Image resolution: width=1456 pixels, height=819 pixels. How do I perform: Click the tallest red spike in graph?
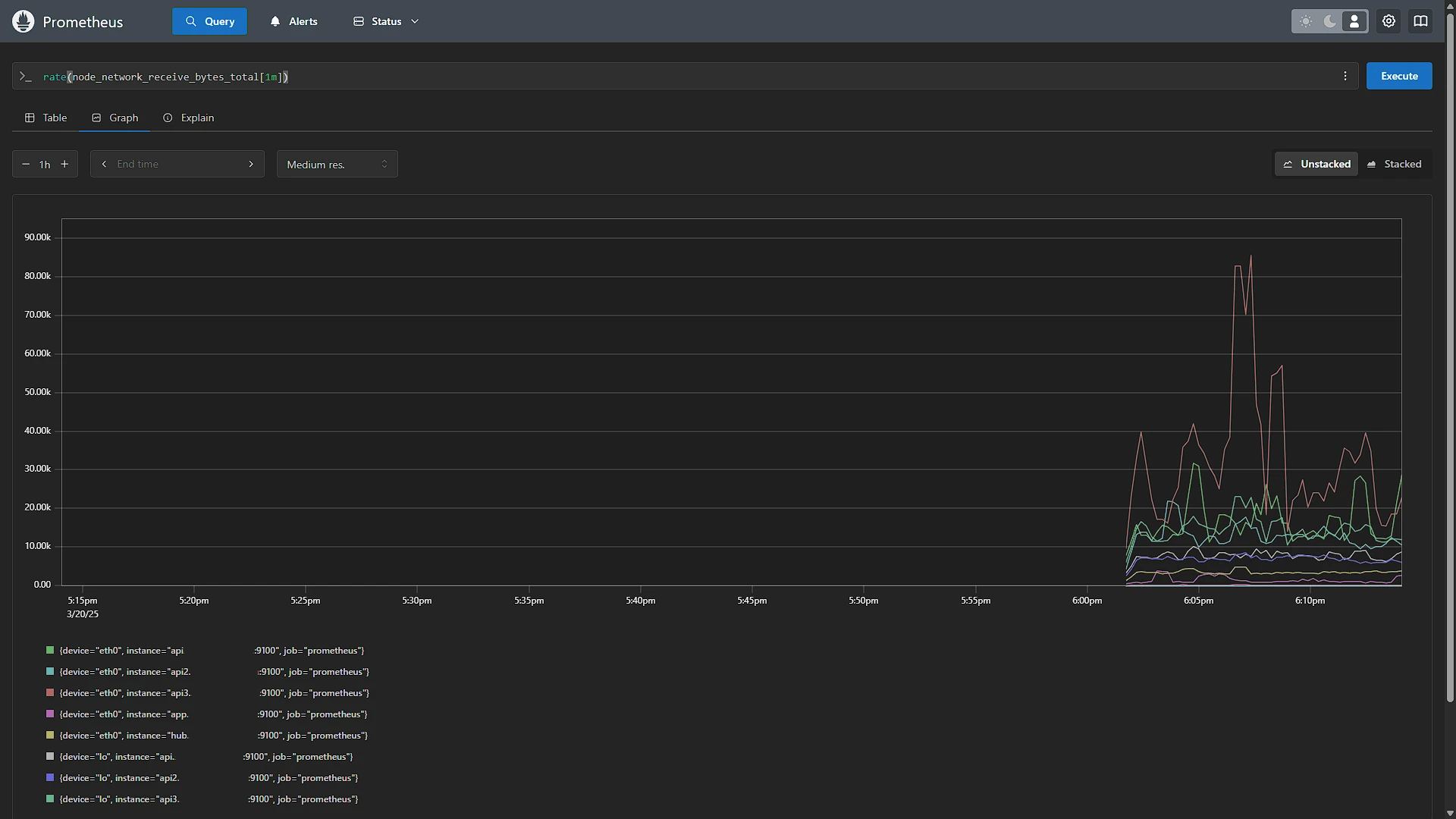[1250, 258]
